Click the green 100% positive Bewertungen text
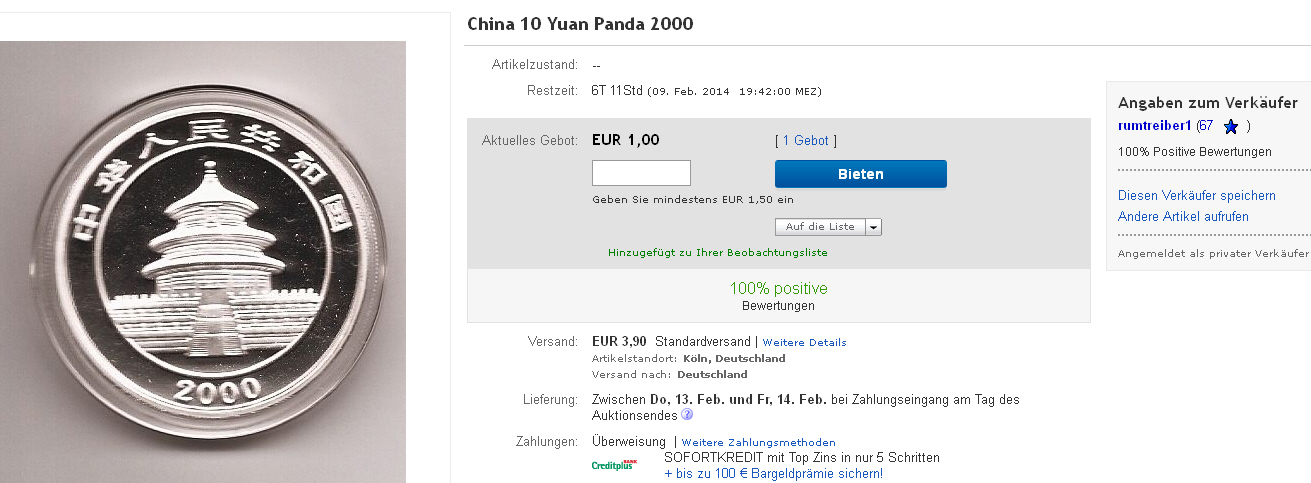 [x=778, y=288]
